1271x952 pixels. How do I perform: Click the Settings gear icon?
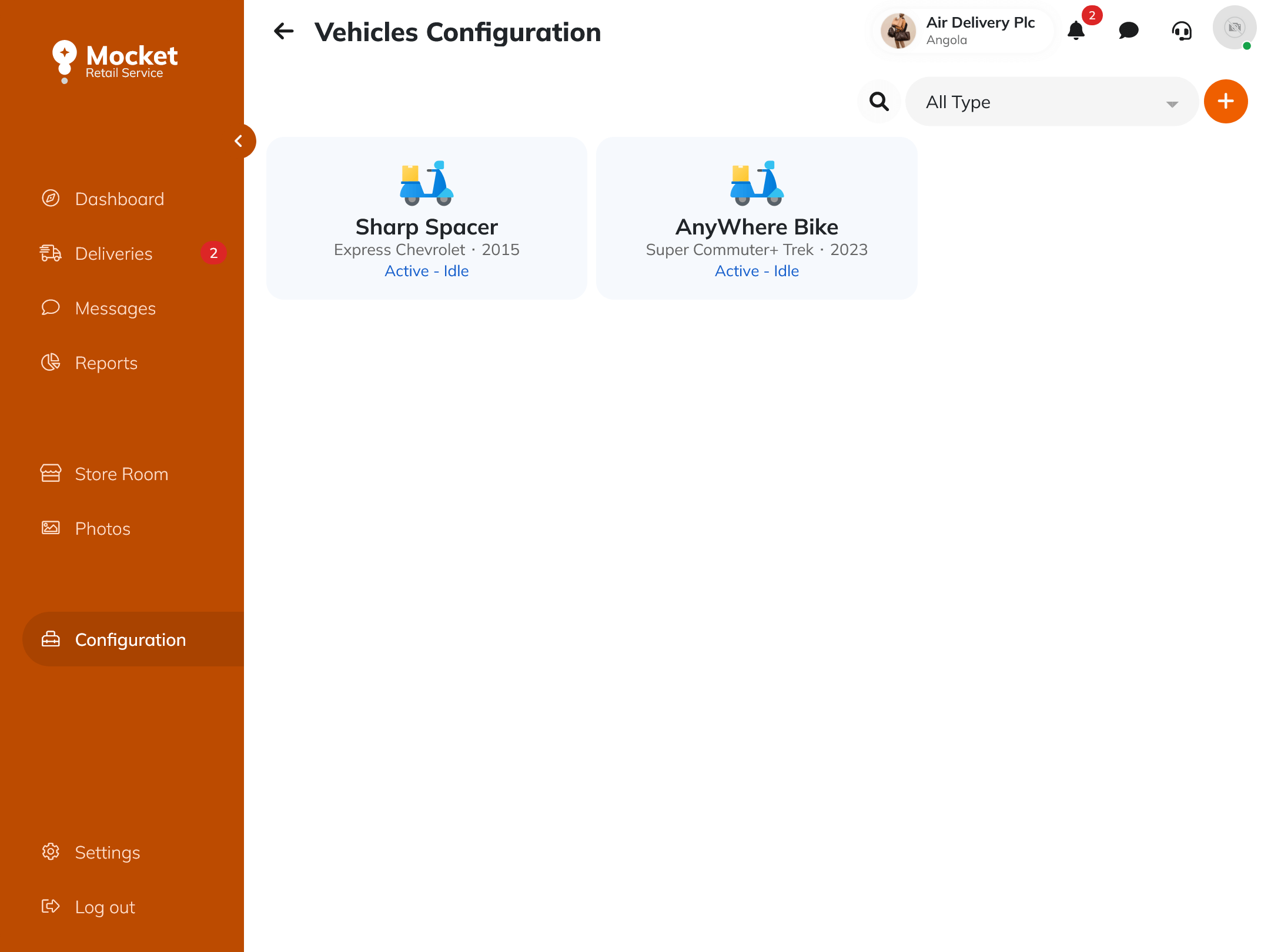point(51,852)
